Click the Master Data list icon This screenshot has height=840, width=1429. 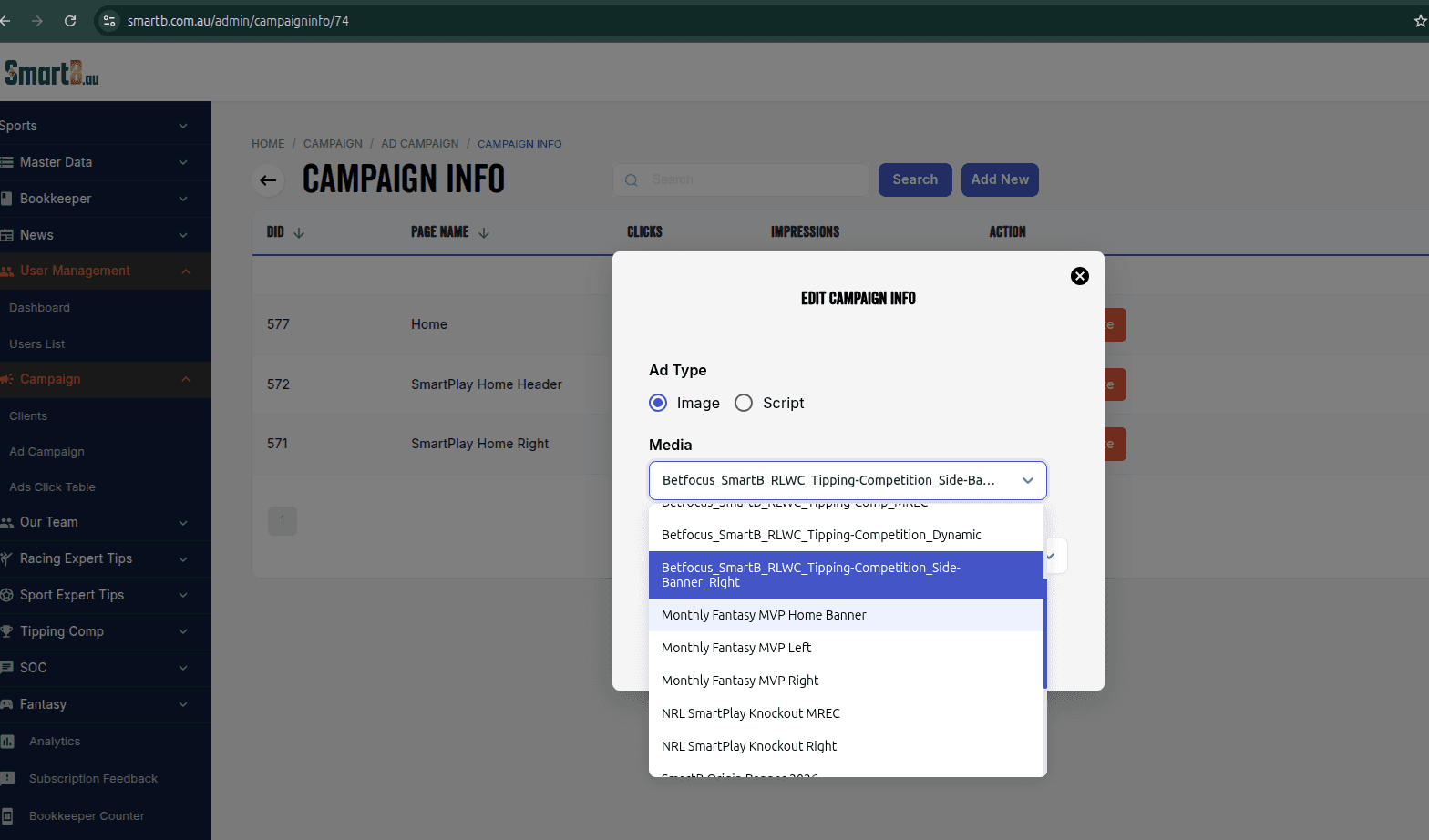[x=6, y=162]
